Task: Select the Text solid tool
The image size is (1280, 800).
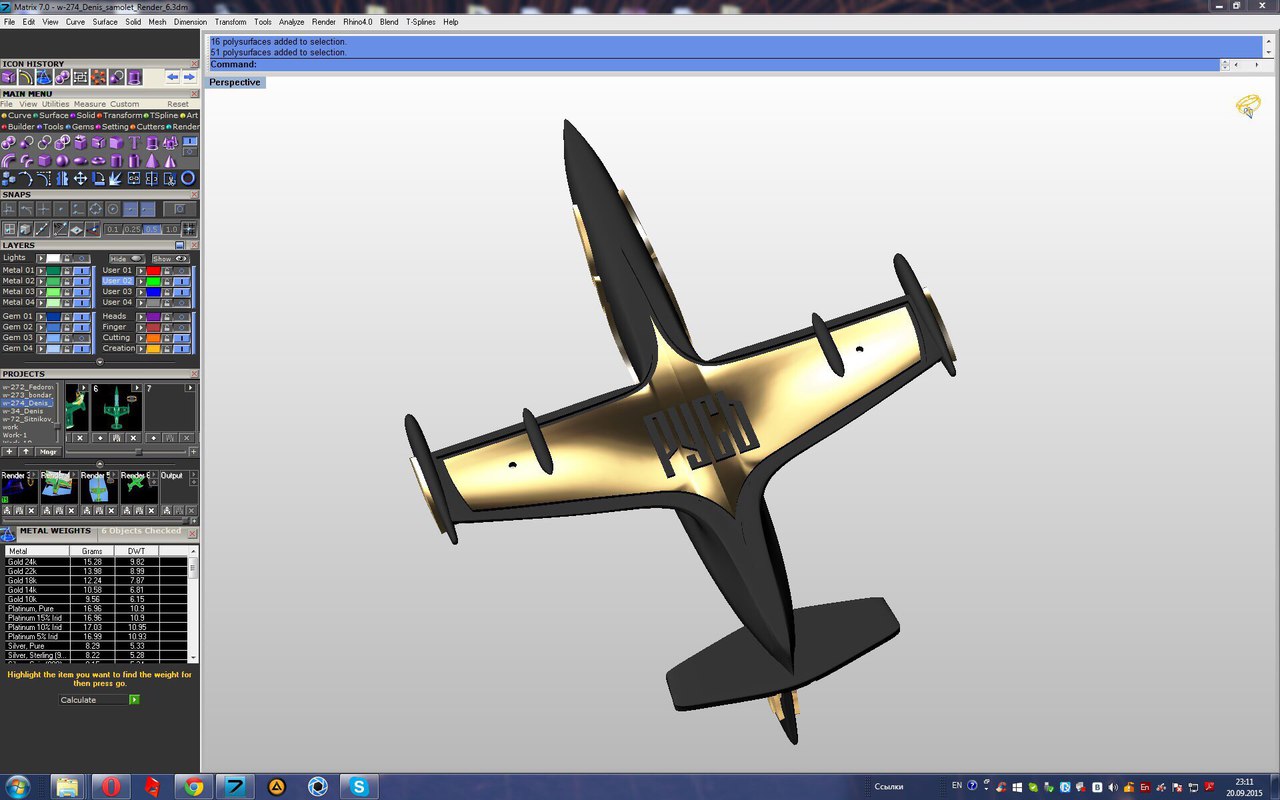Action: (x=134, y=143)
